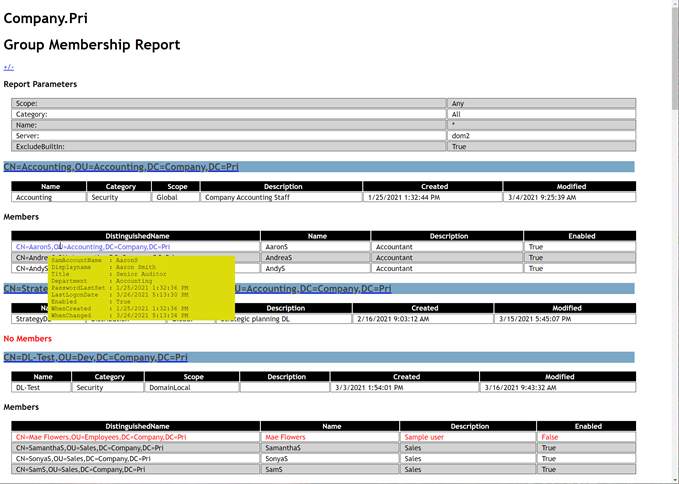Viewport: 679px width, 484px height.
Task: Click the No Members red label
Action: tap(27, 339)
